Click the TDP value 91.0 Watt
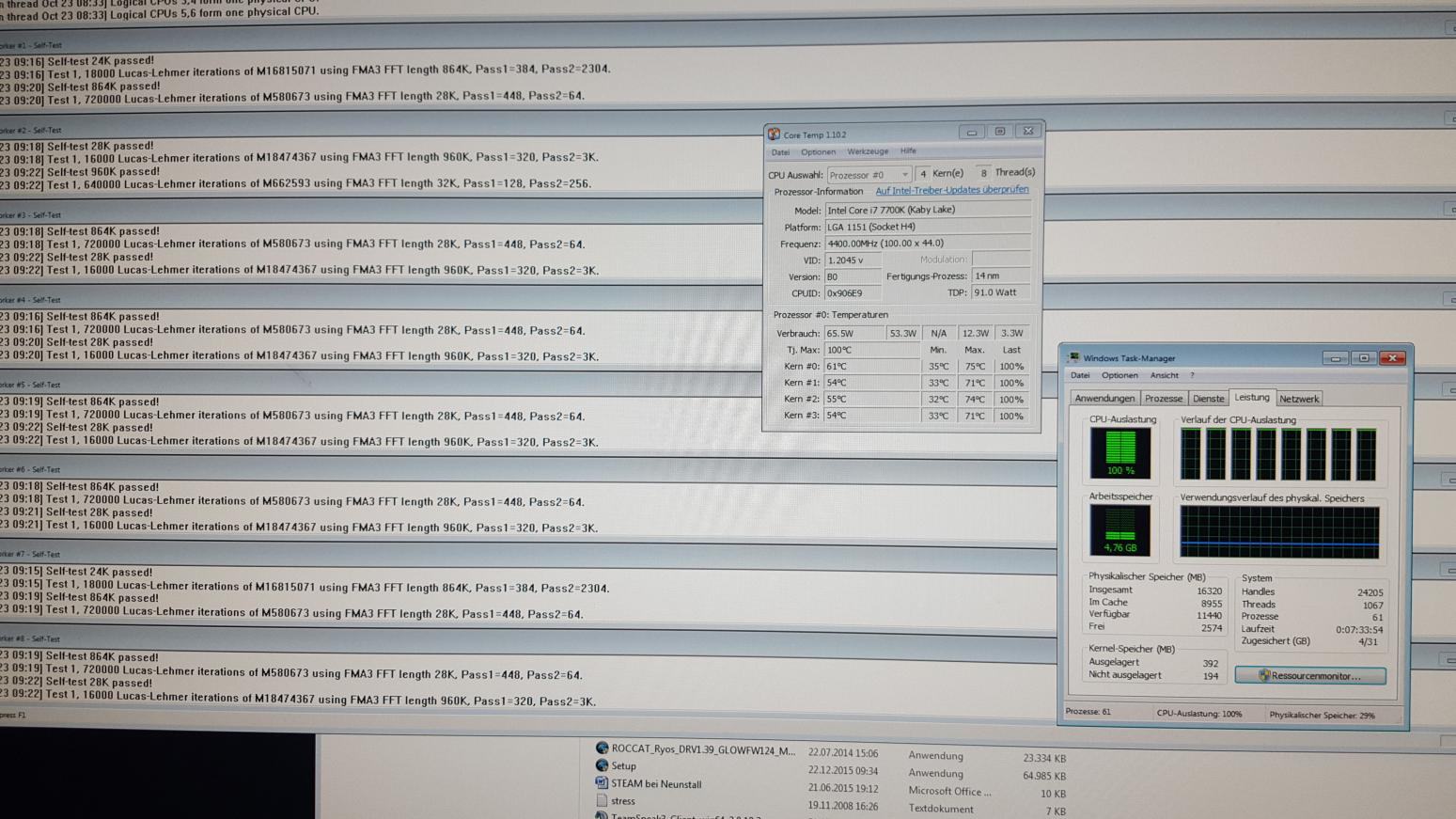The width and height of the screenshot is (1456, 819). click(1001, 292)
